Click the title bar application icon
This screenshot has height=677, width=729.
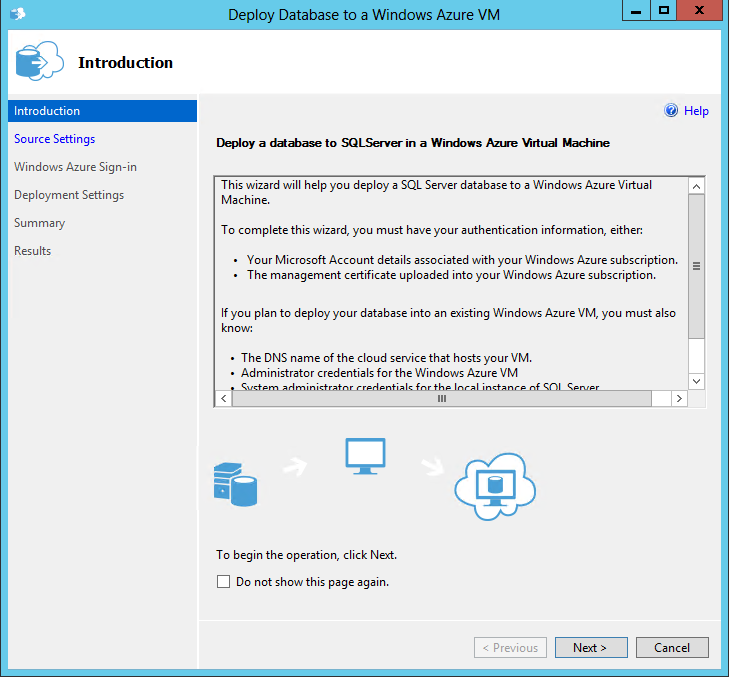coord(16,14)
